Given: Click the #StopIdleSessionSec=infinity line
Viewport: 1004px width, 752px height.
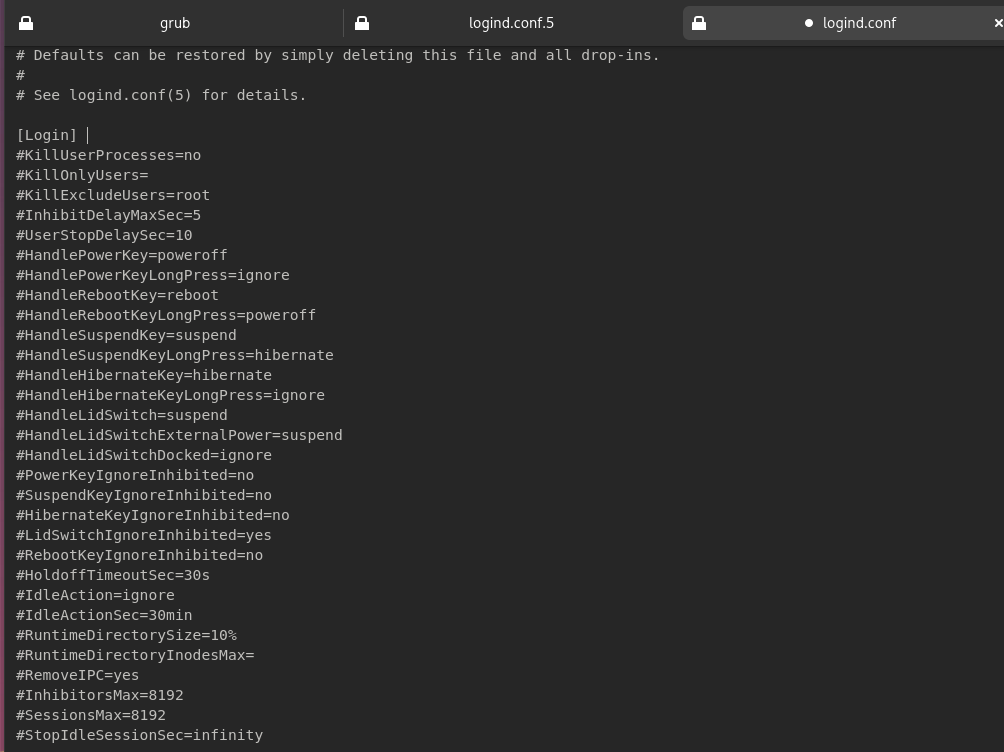Looking at the screenshot, I should click(139, 735).
